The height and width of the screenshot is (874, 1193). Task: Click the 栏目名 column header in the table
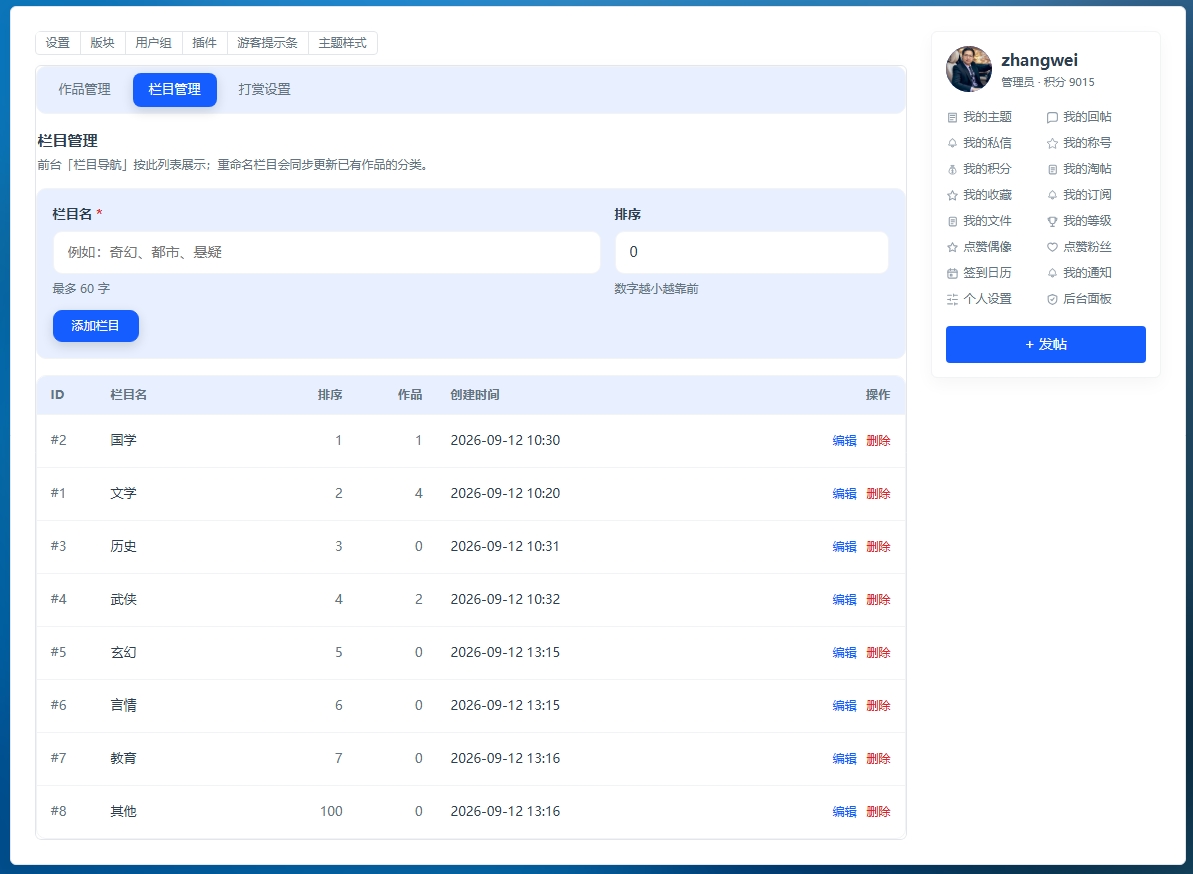click(x=129, y=395)
